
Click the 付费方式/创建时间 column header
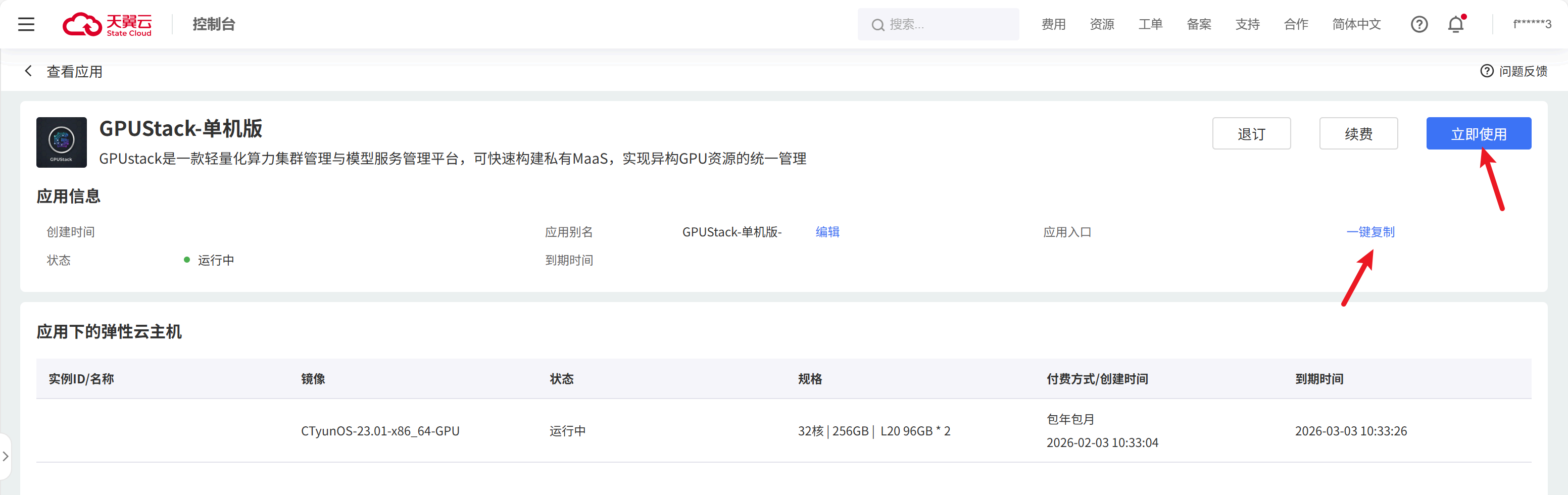pyautogui.click(x=1097, y=379)
